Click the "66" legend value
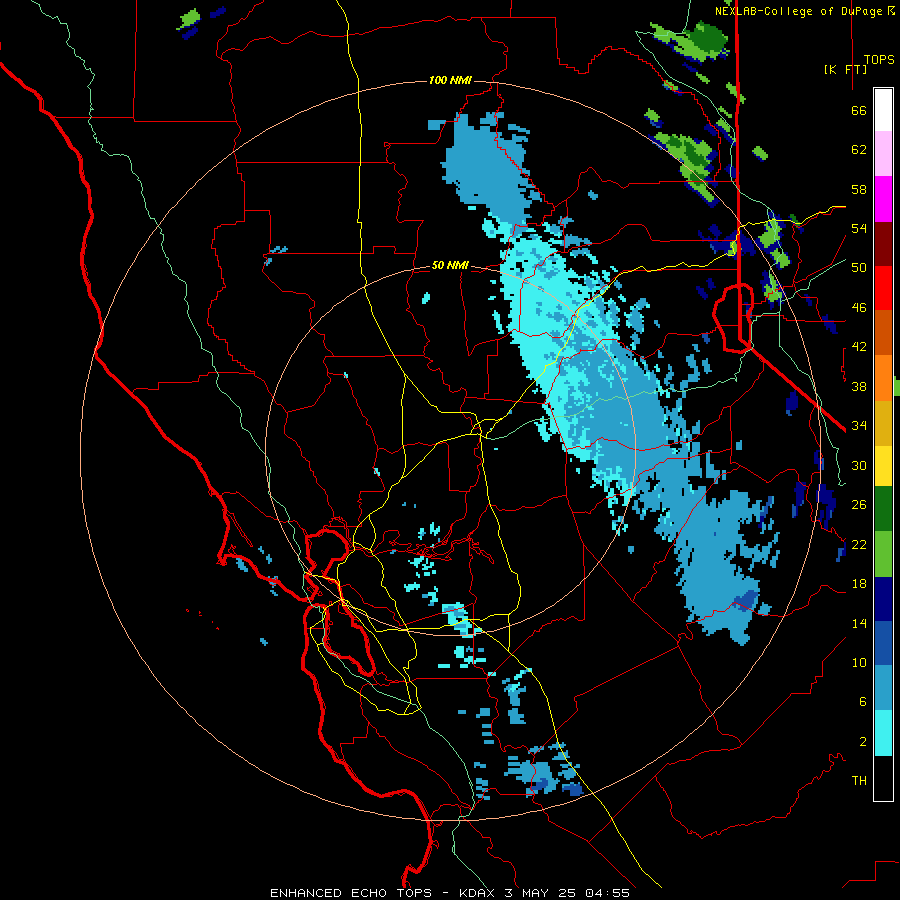This screenshot has height=900, width=900. (x=859, y=110)
